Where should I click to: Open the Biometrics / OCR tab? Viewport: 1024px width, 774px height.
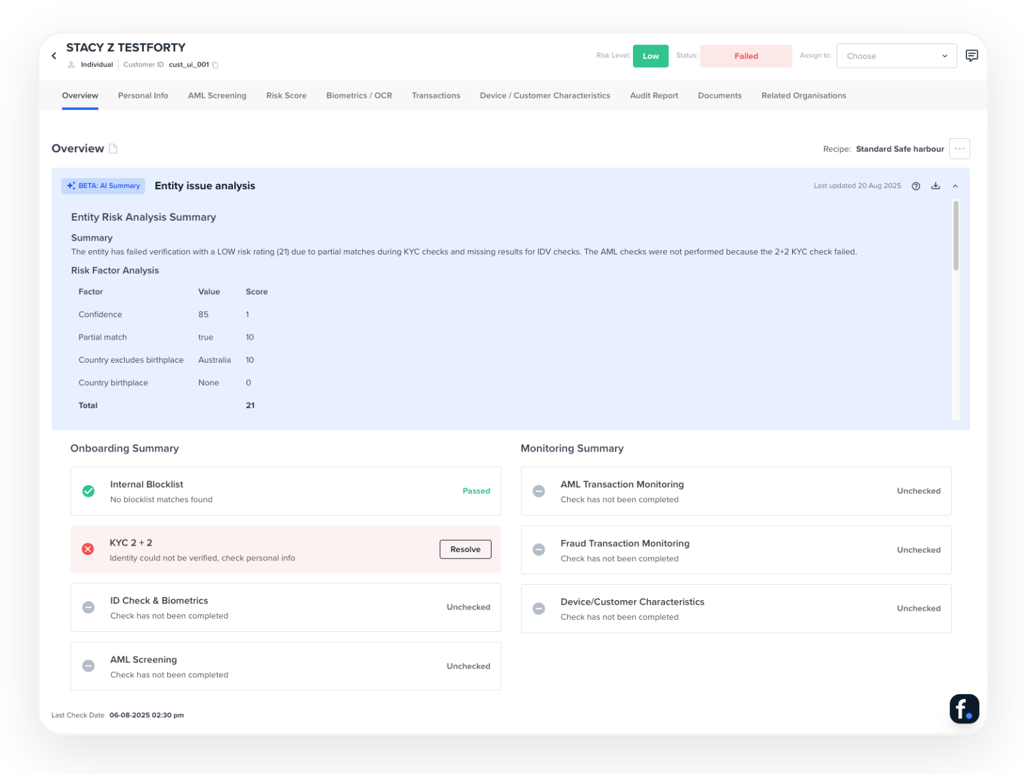coord(359,96)
